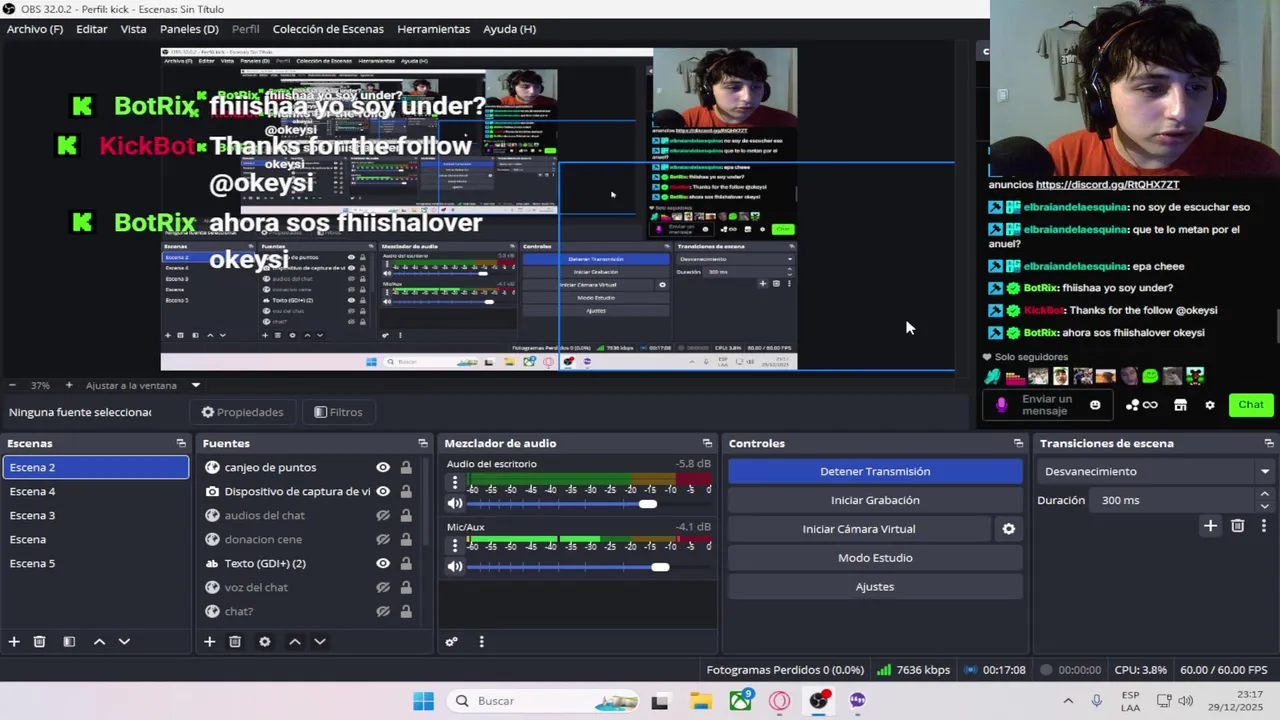The image size is (1280, 720).
Task: Delete selected scene with trash icon
Action: 39,642
